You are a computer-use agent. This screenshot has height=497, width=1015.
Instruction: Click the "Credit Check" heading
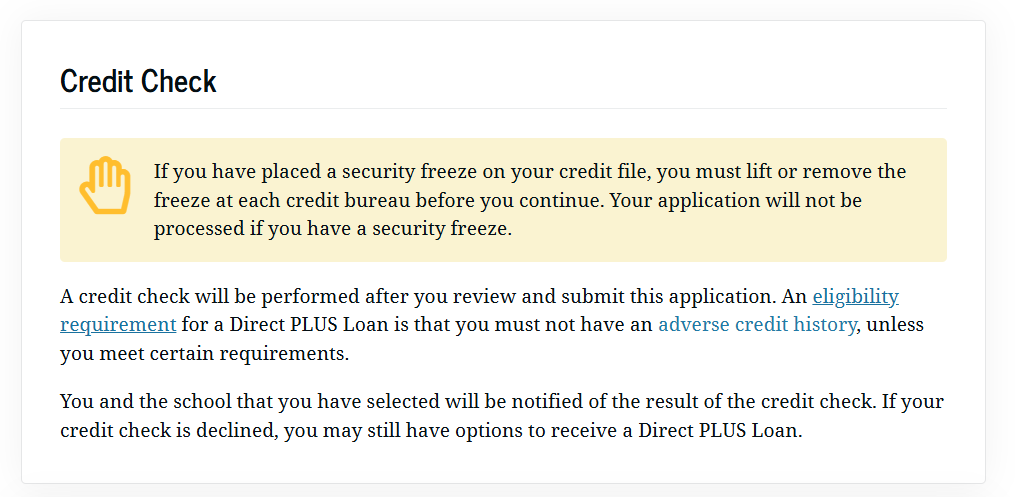pyautogui.click(x=138, y=81)
